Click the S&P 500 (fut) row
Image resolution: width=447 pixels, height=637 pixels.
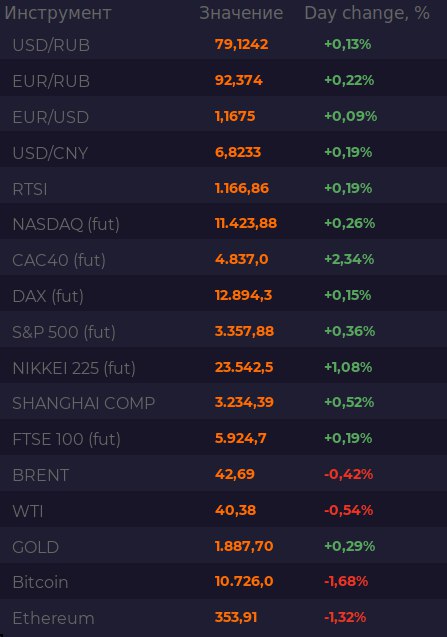[x=224, y=332]
